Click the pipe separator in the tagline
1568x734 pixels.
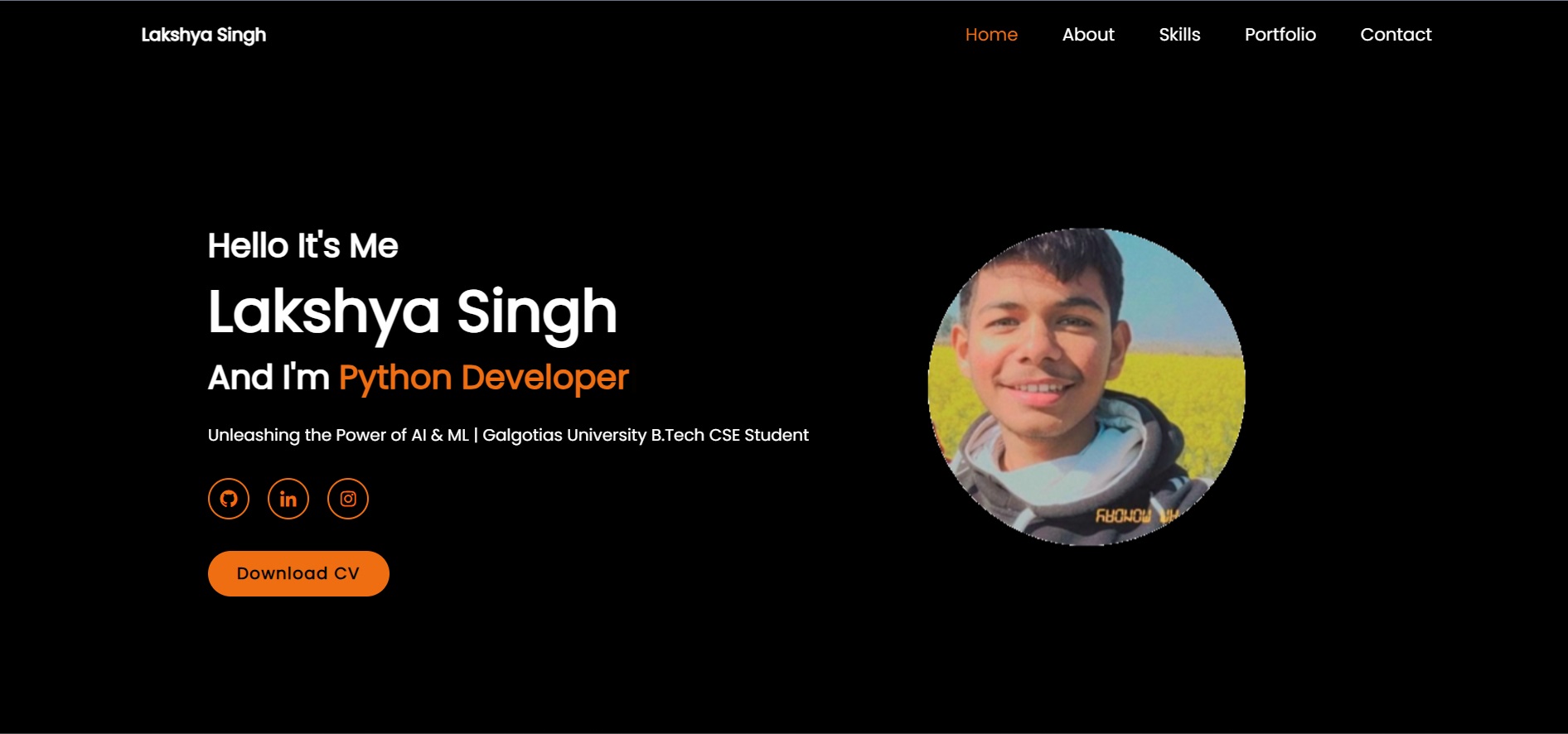pos(476,435)
